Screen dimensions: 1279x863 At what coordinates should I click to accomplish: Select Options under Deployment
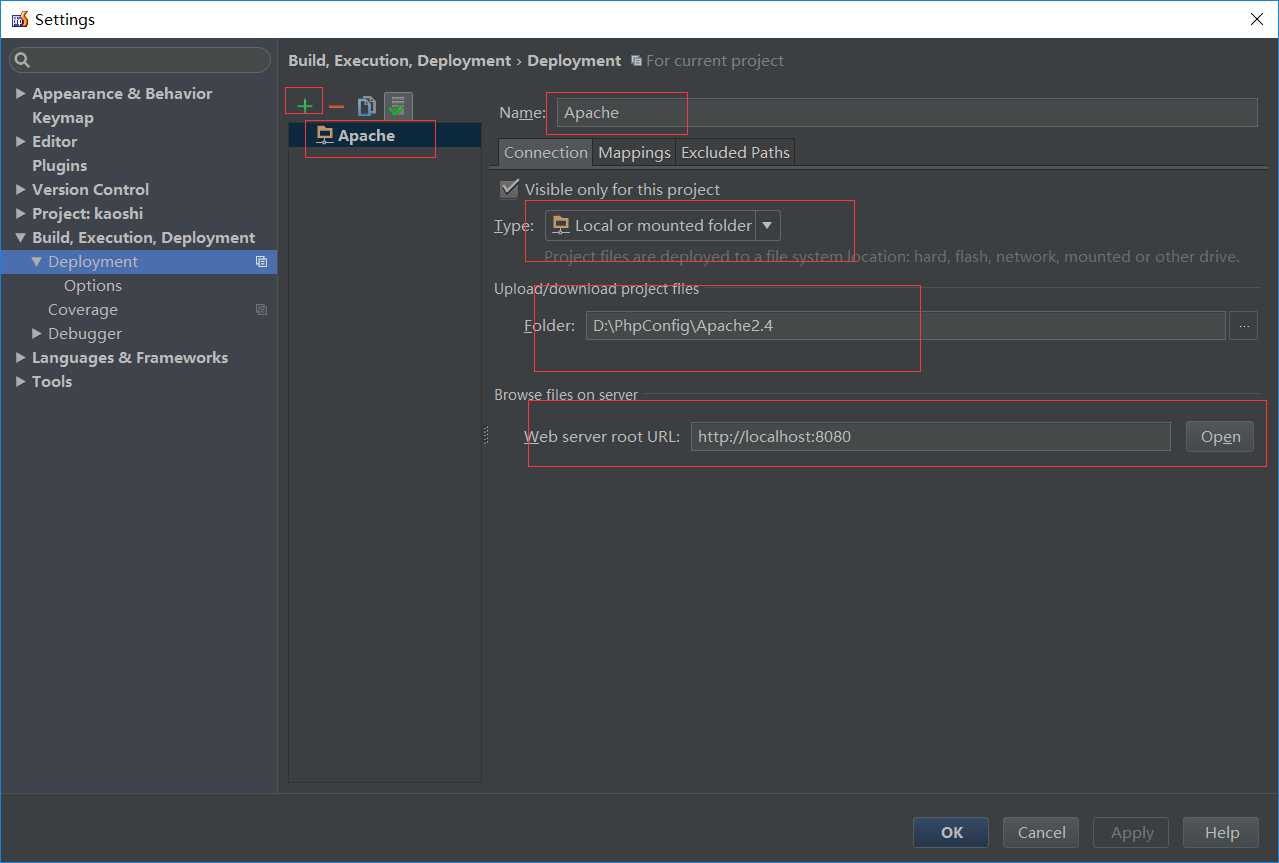click(93, 285)
